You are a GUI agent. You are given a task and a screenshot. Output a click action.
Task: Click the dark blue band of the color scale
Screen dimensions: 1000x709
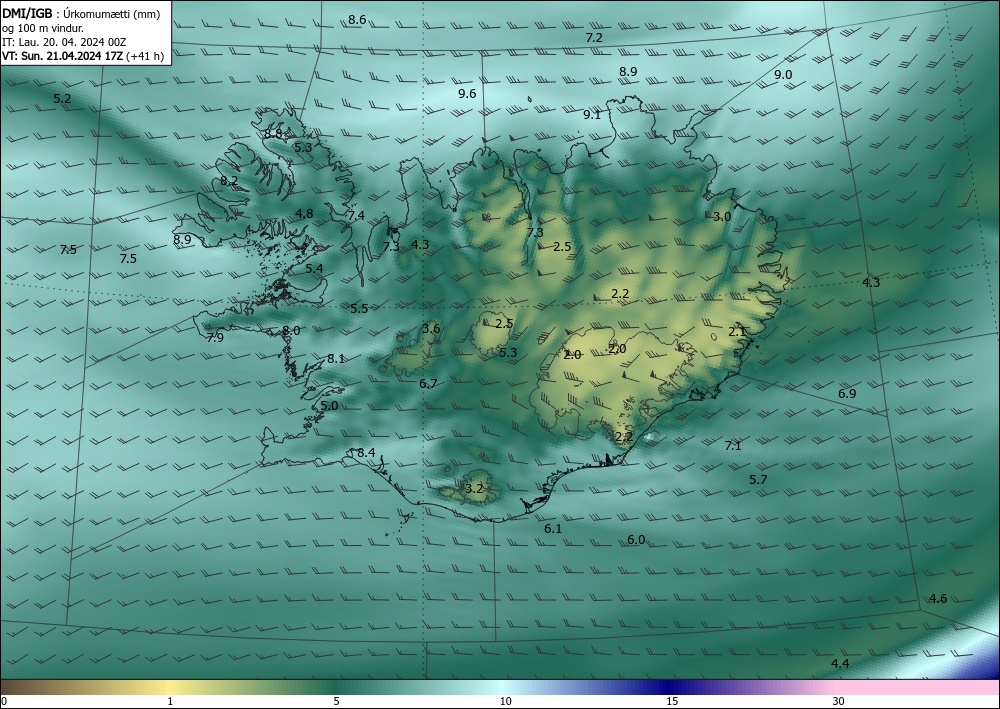point(670,687)
